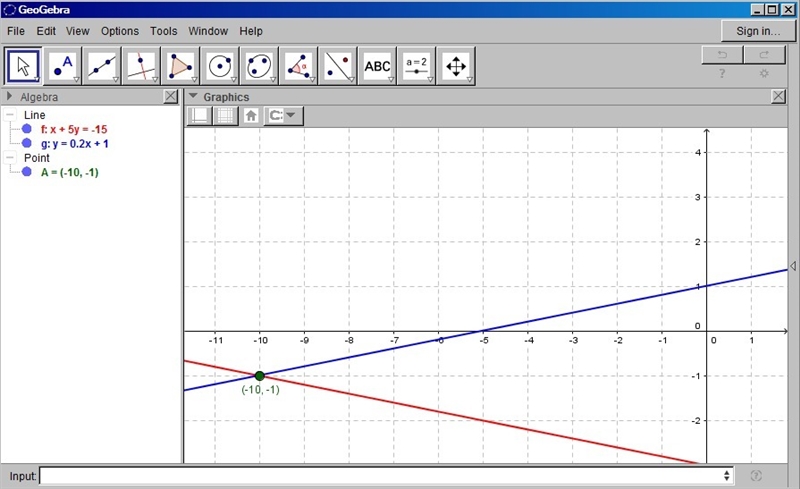The width and height of the screenshot is (800, 489).
Task: Select the New Point tool
Action: click(63, 66)
